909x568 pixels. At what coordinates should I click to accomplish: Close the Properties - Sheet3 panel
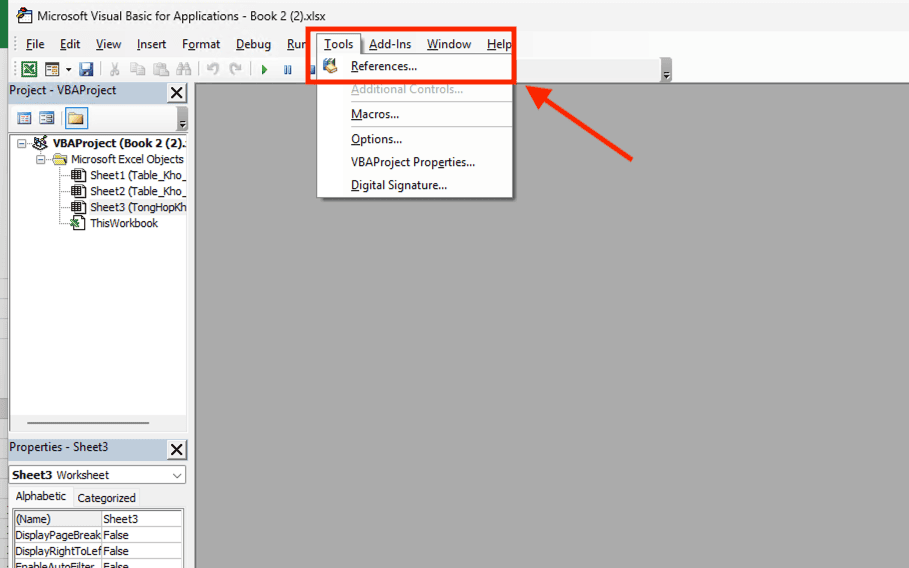(177, 449)
